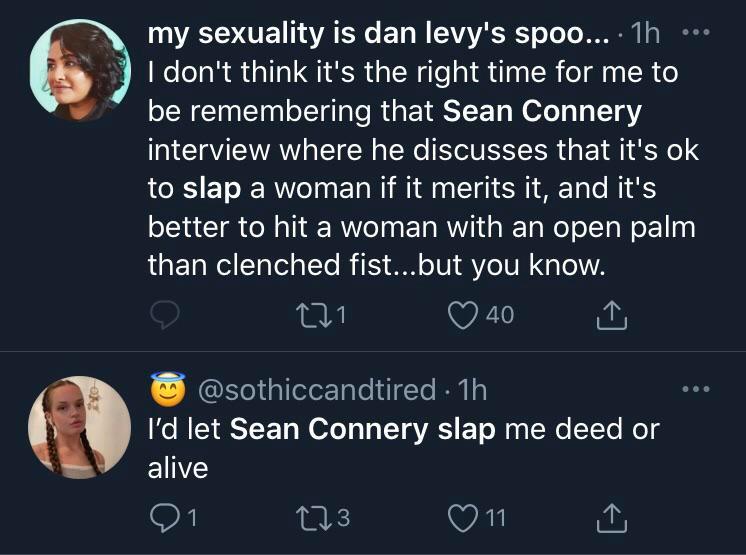Open first tweet author's profile picture
The image size is (746, 555).
(x=77, y=68)
